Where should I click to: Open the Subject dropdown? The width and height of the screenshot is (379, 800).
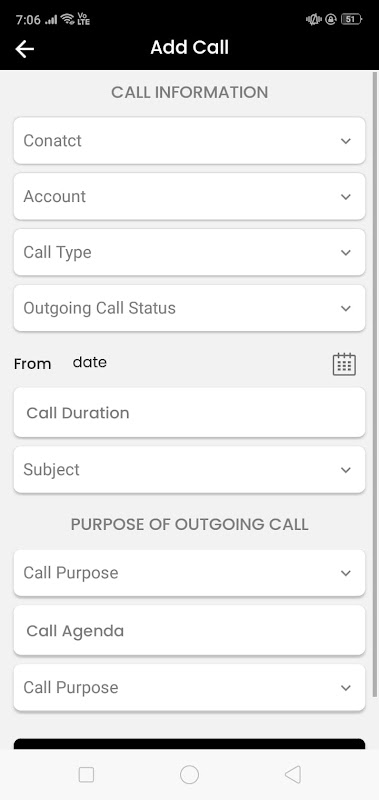click(x=189, y=470)
